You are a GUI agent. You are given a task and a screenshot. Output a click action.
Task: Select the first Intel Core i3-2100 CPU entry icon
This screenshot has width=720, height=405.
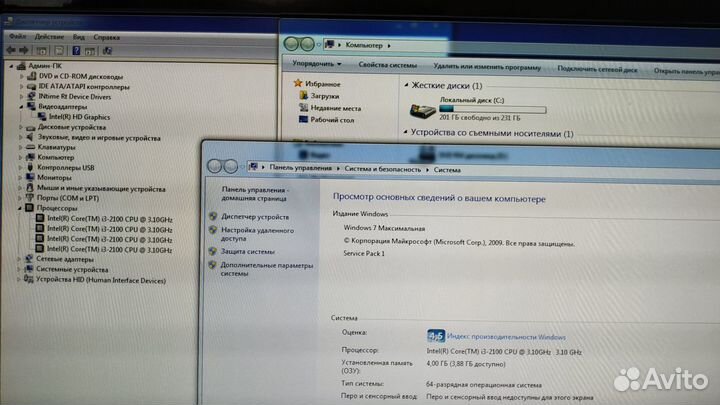pyautogui.click(x=40, y=218)
